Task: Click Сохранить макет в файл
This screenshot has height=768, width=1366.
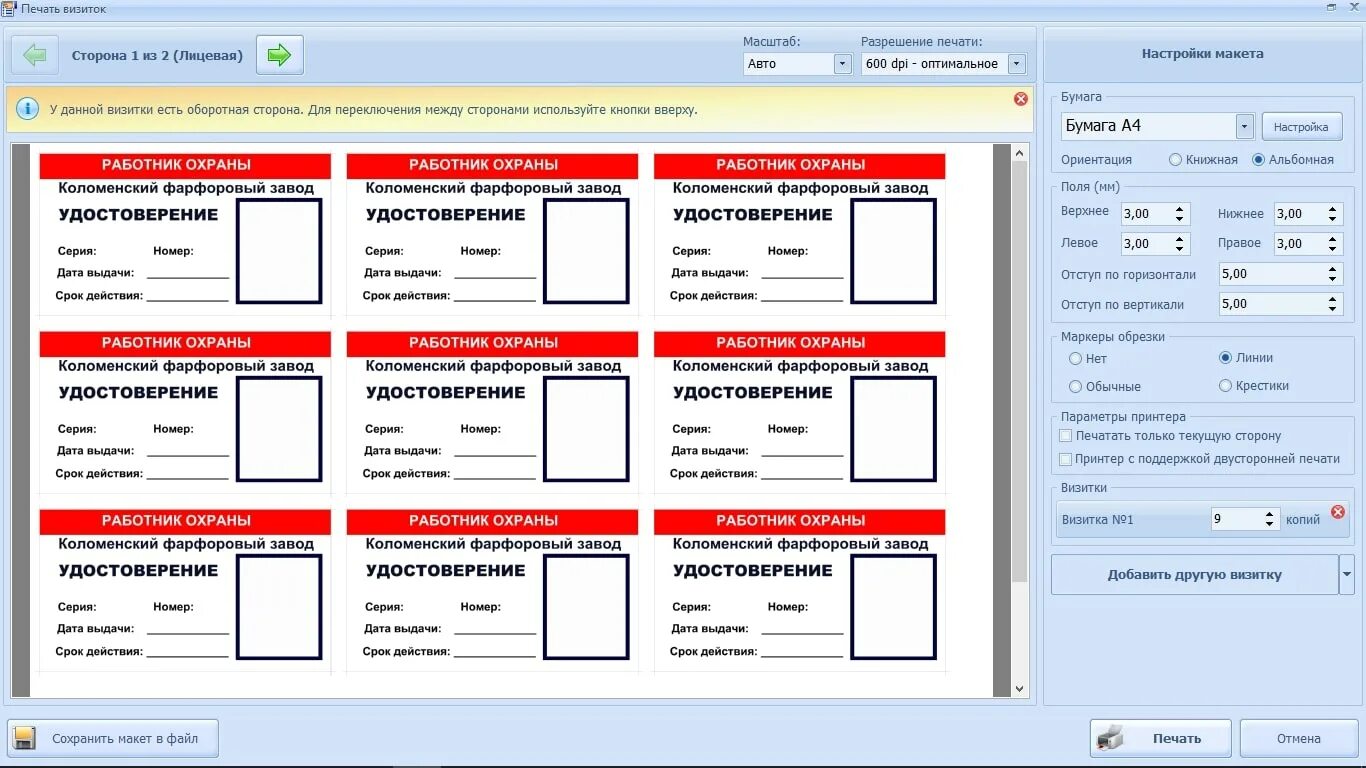Action: tap(113, 739)
